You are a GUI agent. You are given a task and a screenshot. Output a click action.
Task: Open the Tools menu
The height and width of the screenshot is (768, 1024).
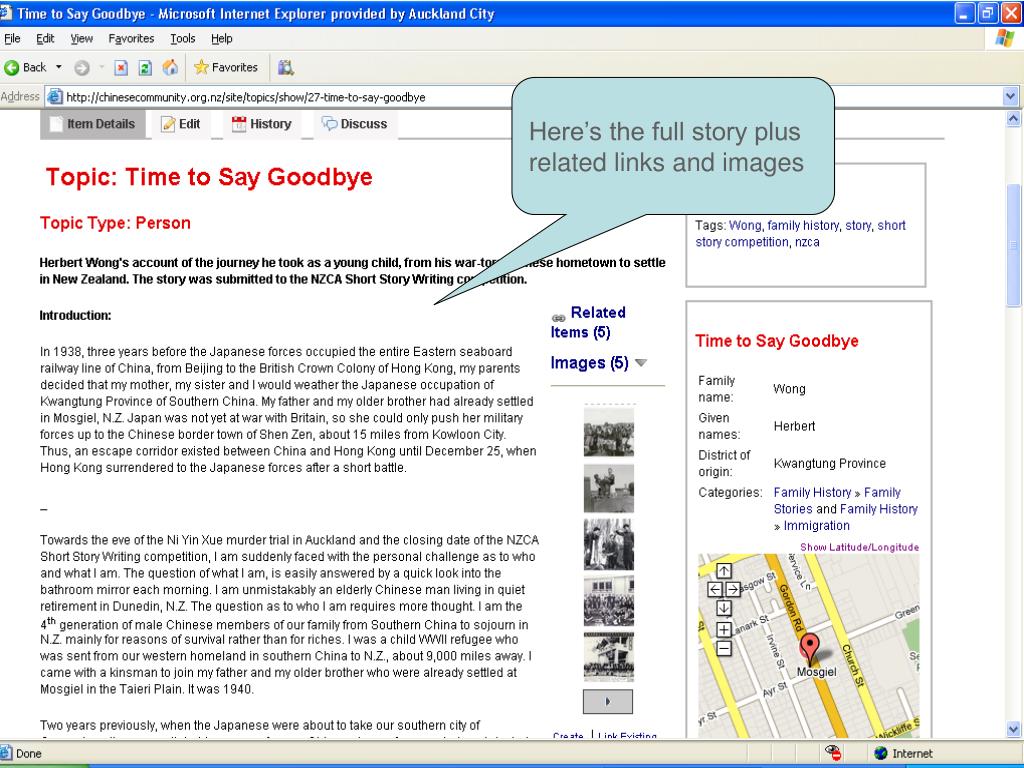183,39
